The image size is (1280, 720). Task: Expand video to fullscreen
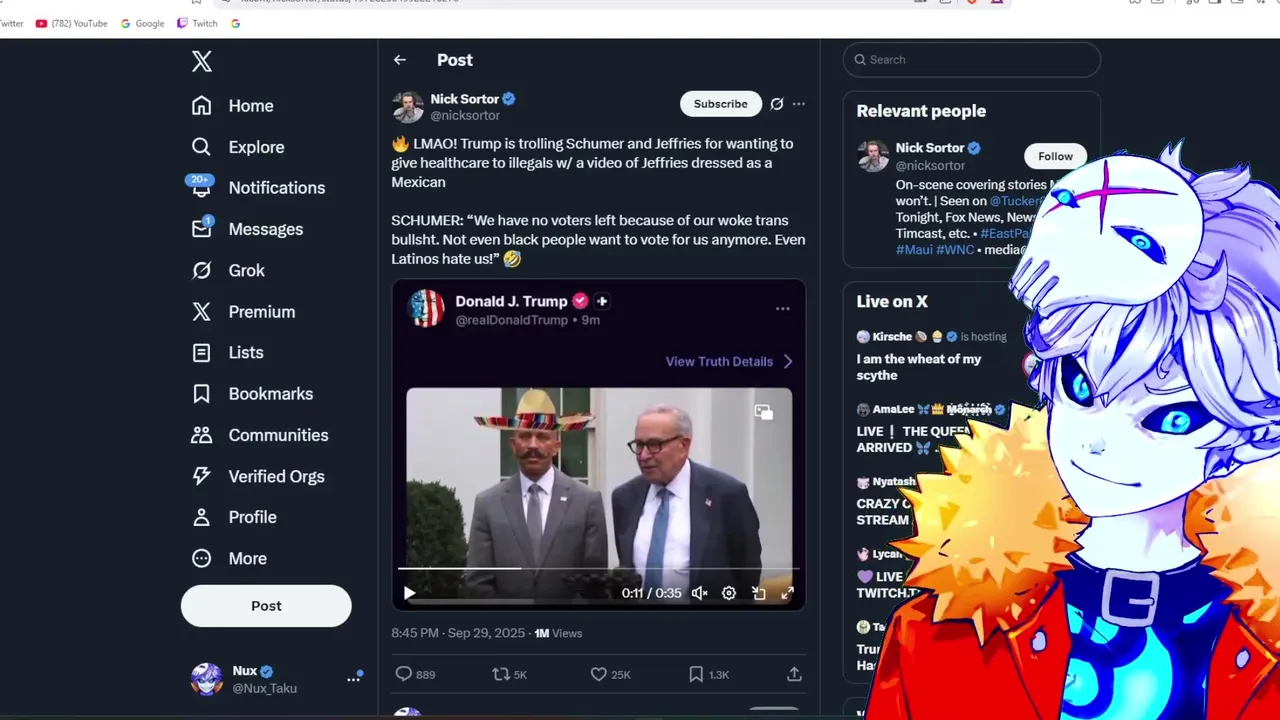click(788, 593)
